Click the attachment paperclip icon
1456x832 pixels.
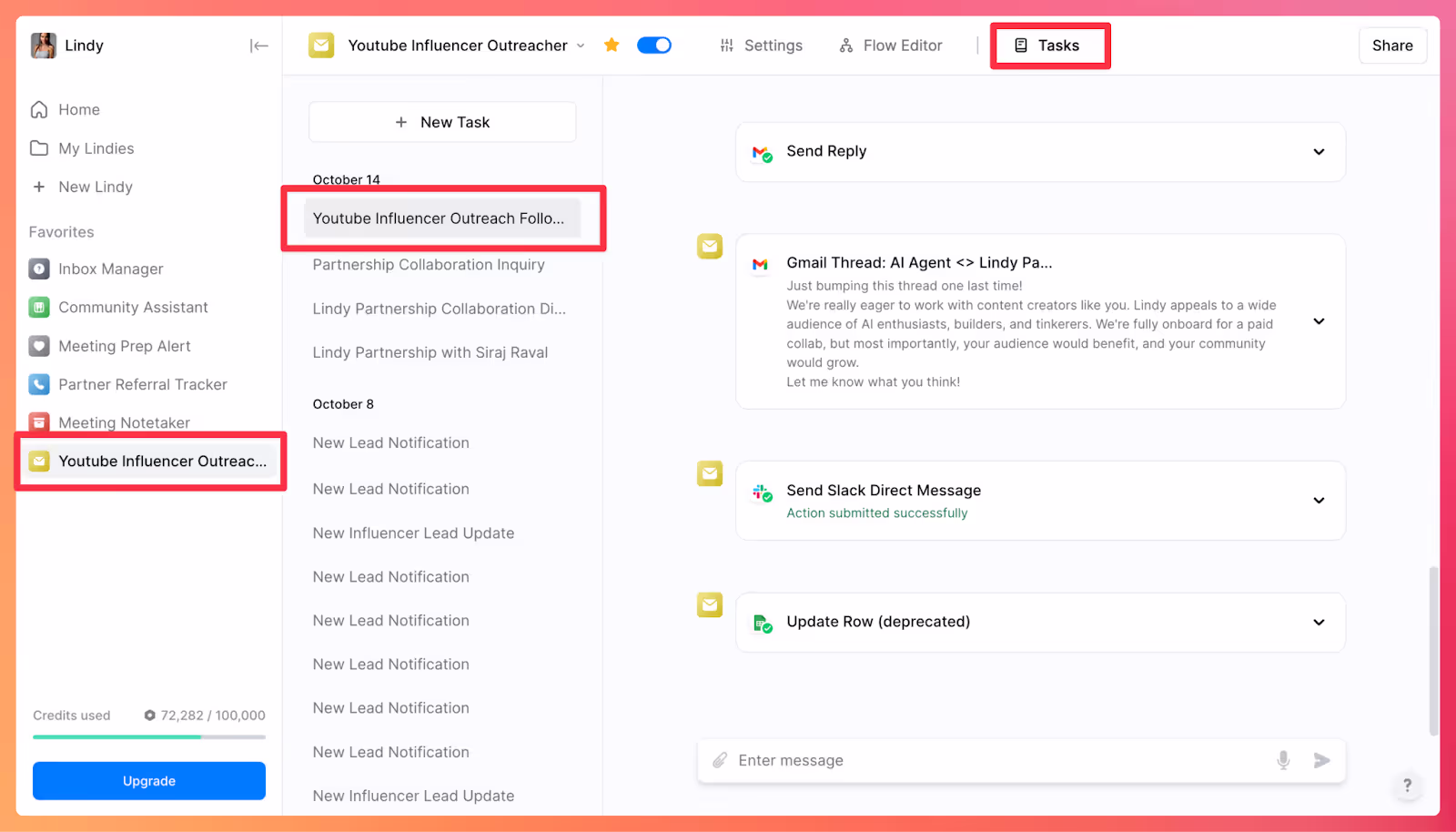pos(720,760)
